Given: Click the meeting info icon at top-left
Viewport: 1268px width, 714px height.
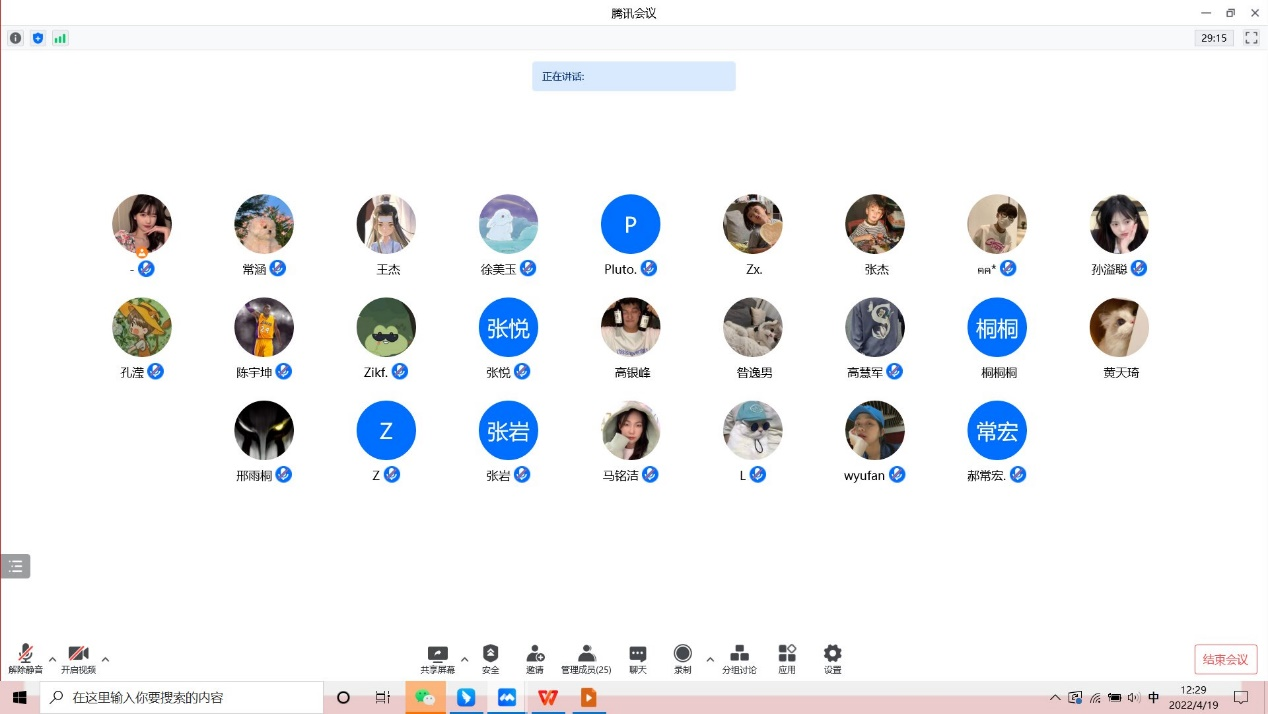Looking at the screenshot, I should [x=15, y=38].
